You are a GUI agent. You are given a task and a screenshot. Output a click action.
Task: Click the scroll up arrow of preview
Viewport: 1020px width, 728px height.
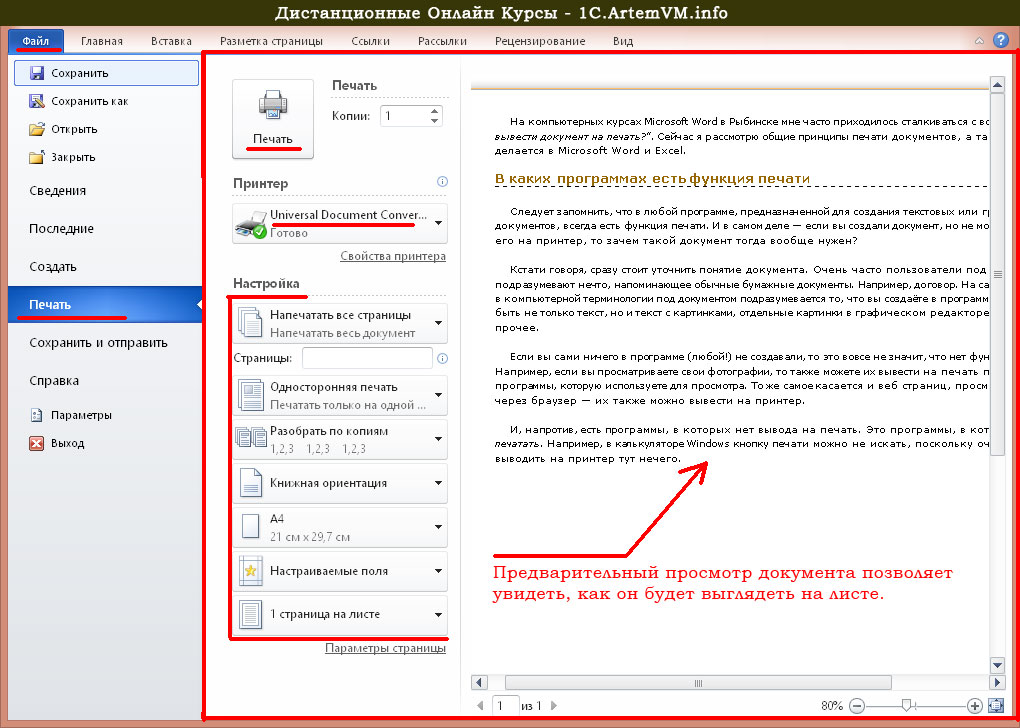(997, 84)
